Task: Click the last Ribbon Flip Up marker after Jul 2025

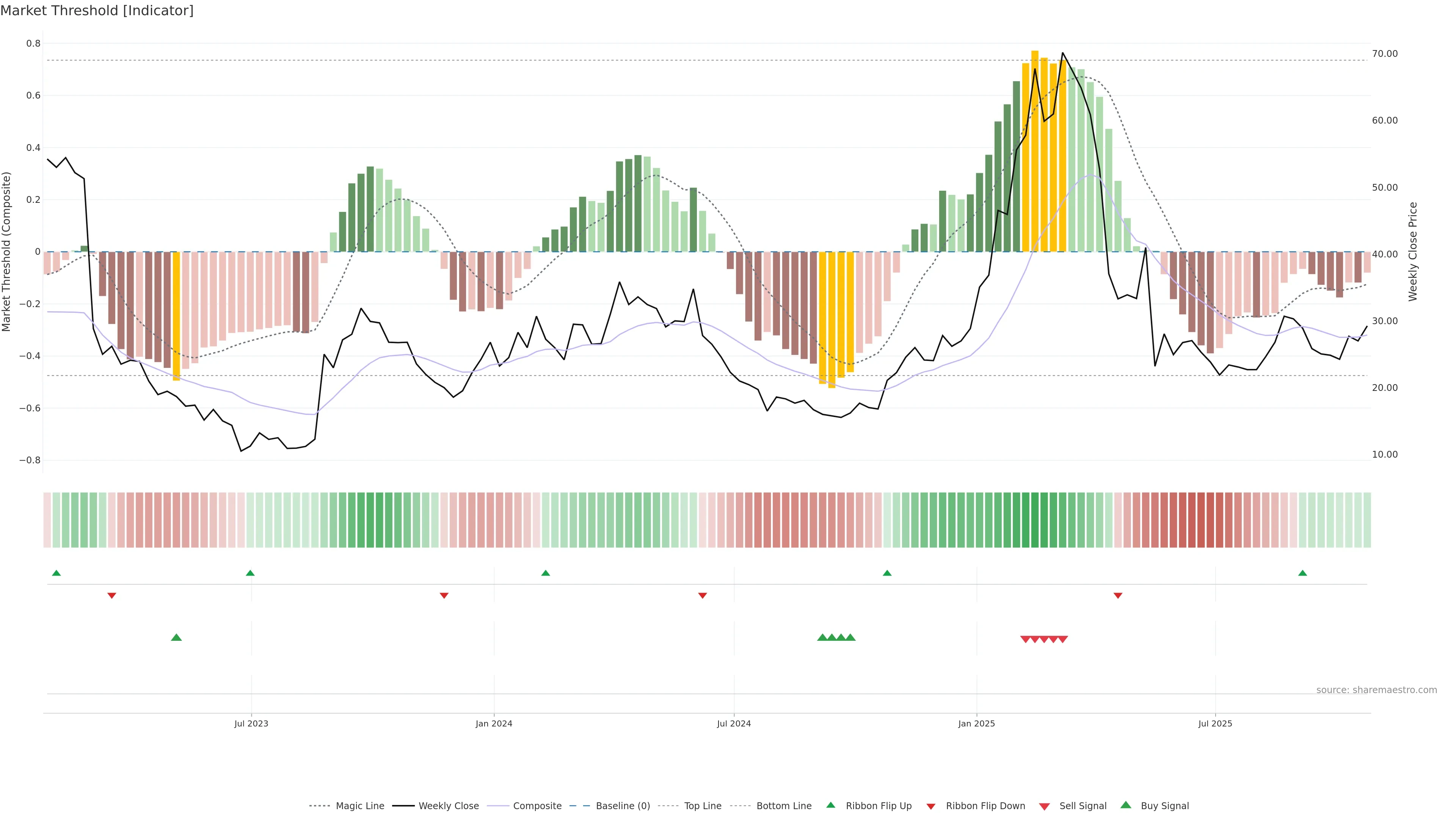Action: tap(1303, 573)
